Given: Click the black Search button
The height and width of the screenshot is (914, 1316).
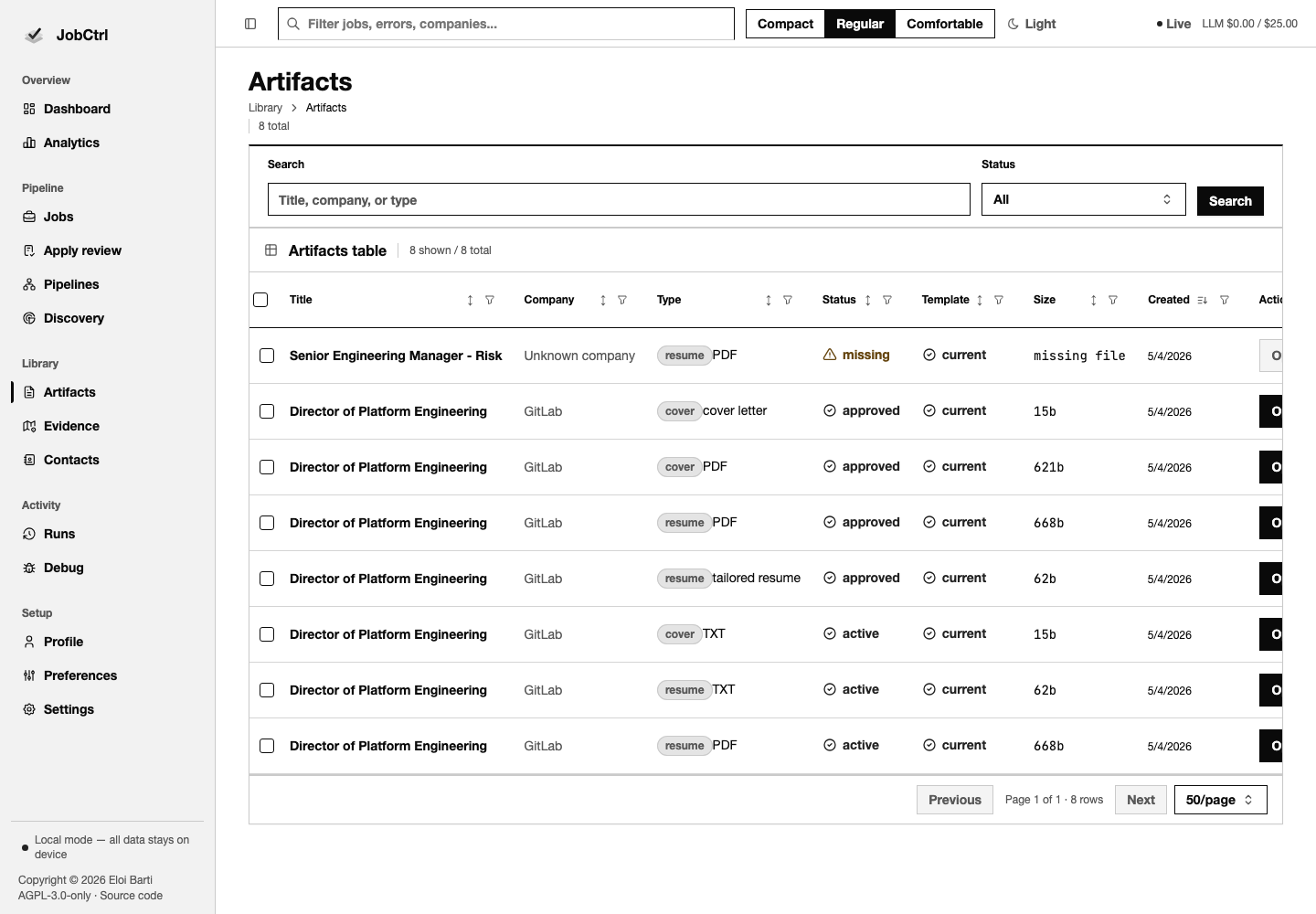Looking at the screenshot, I should [x=1230, y=201].
